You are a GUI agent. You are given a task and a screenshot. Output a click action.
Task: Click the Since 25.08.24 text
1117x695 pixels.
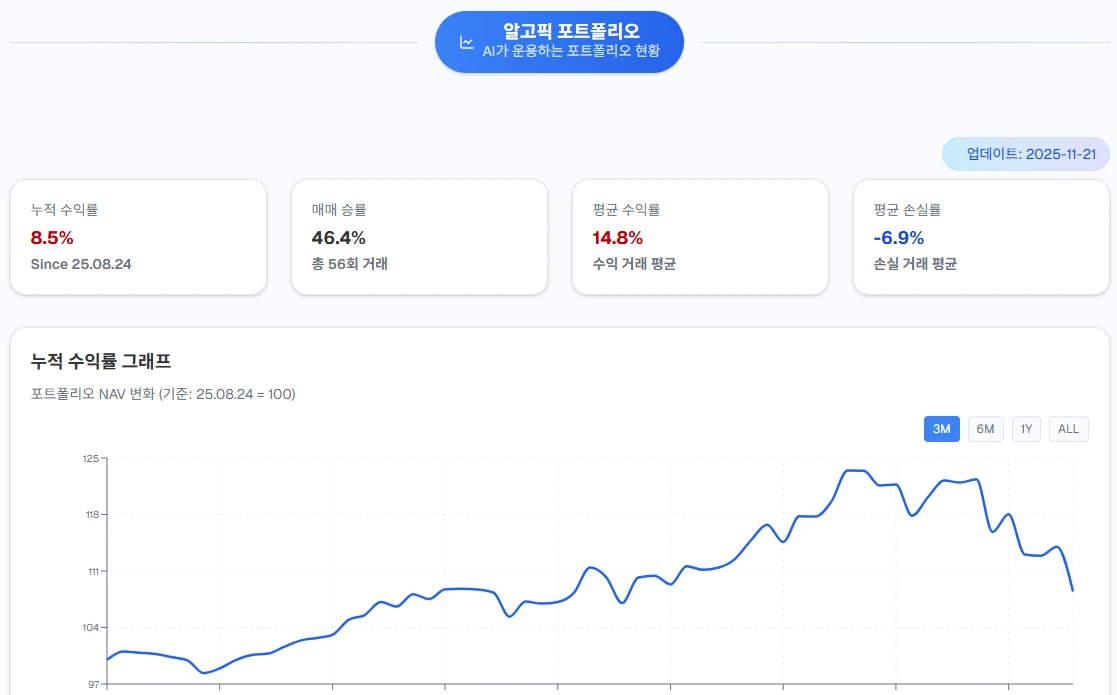tap(81, 264)
